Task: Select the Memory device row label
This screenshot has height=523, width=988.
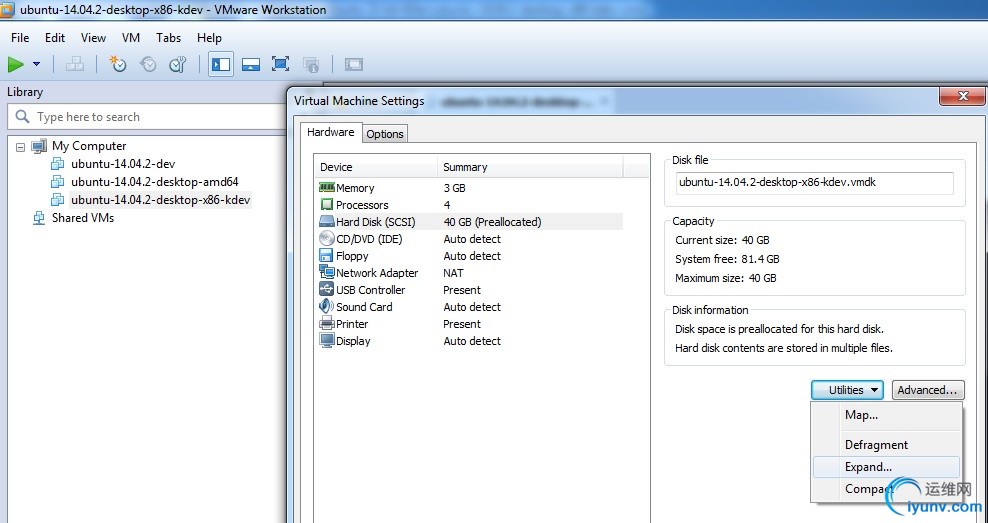Action: click(355, 188)
